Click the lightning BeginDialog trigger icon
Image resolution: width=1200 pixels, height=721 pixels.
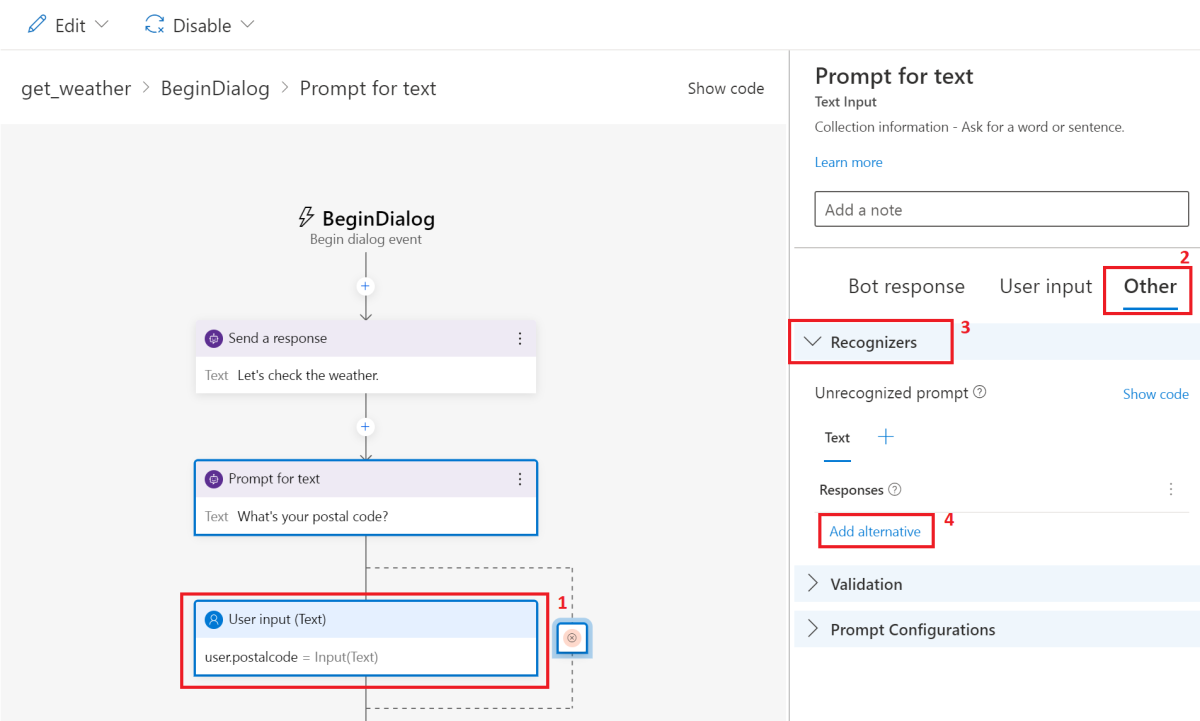click(x=307, y=218)
